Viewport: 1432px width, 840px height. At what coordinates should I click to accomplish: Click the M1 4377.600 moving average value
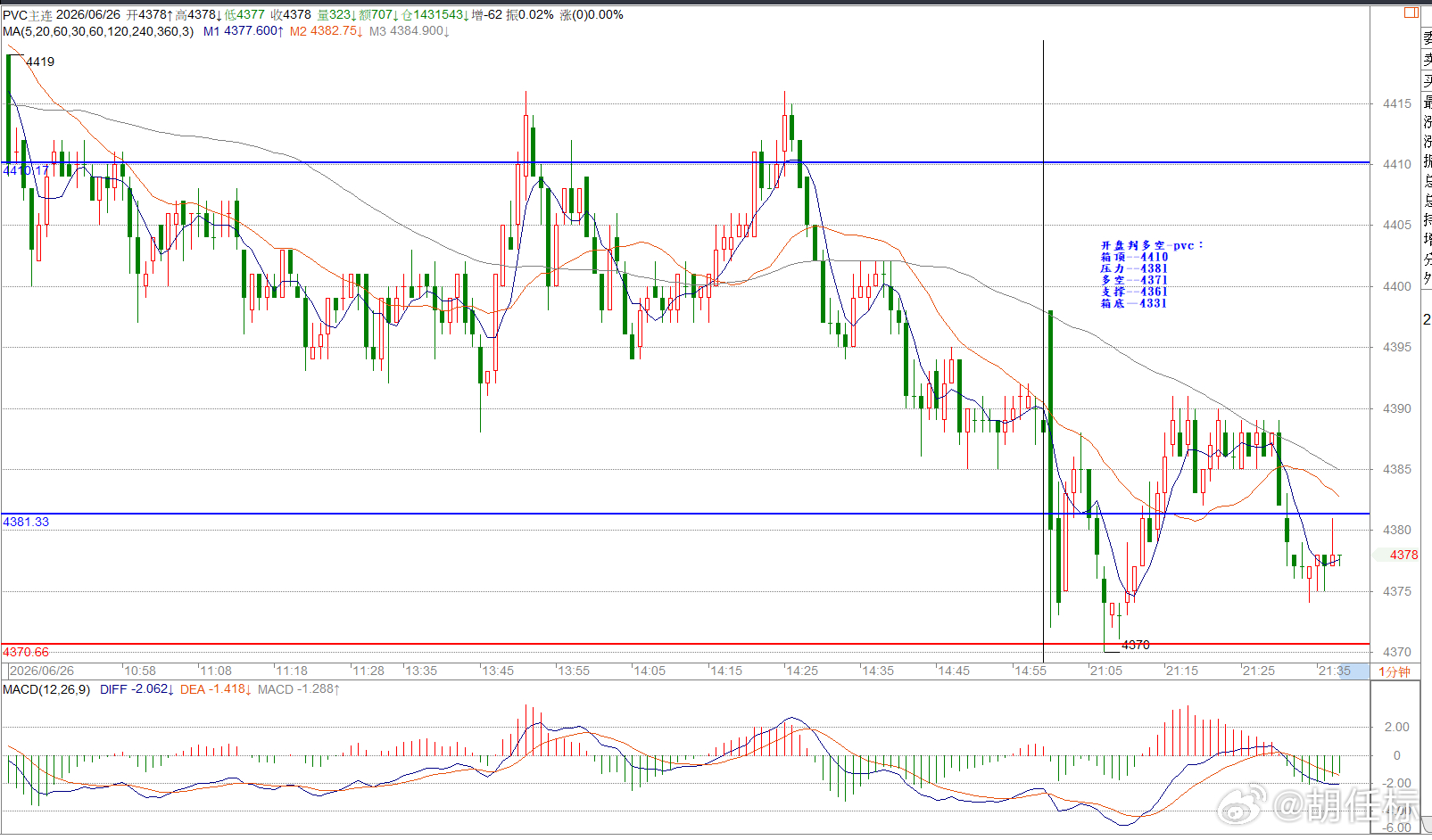pos(244,31)
